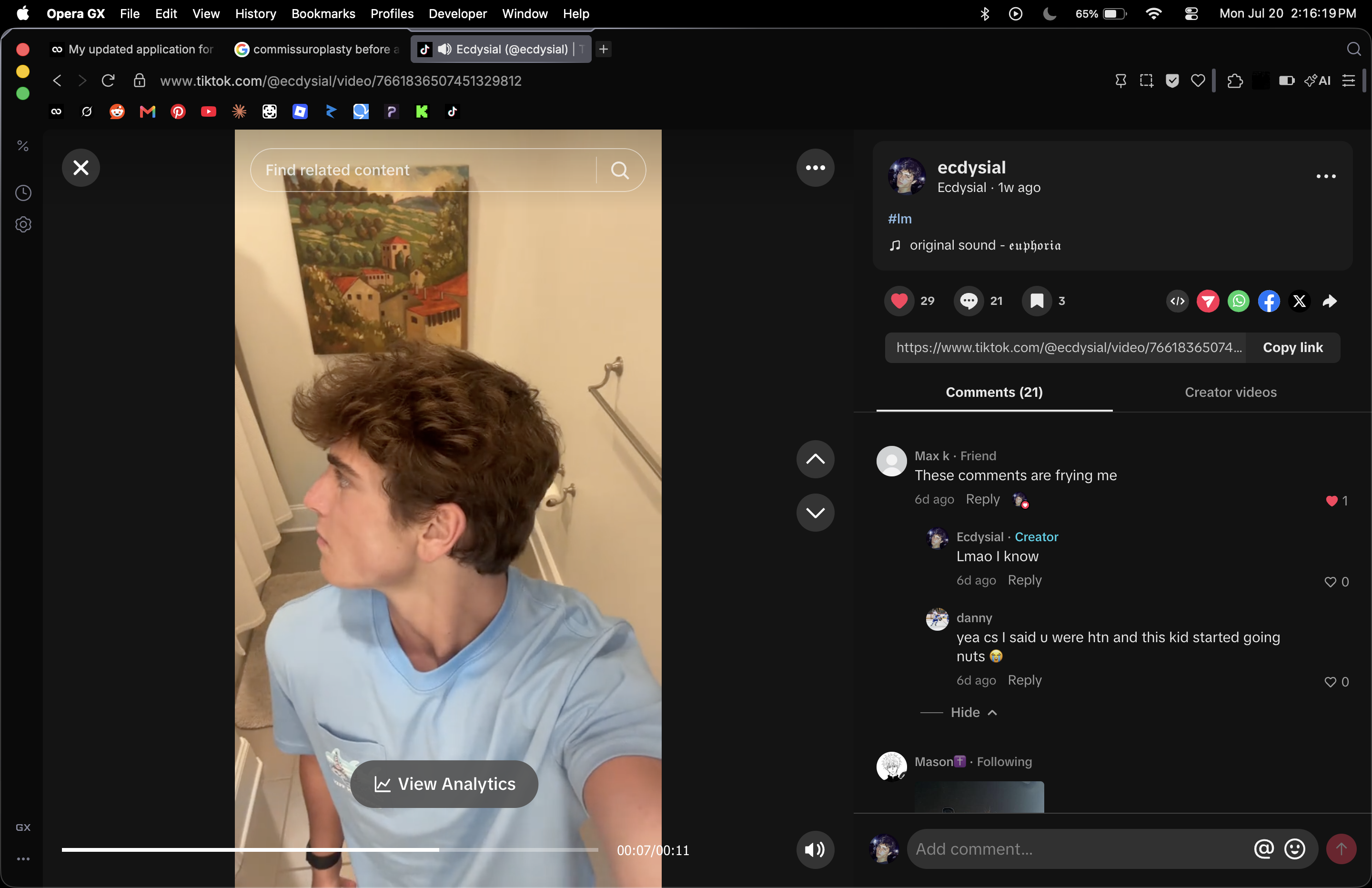Mention a user with the @ icon
The height and width of the screenshot is (888, 1372).
point(1264,849)
